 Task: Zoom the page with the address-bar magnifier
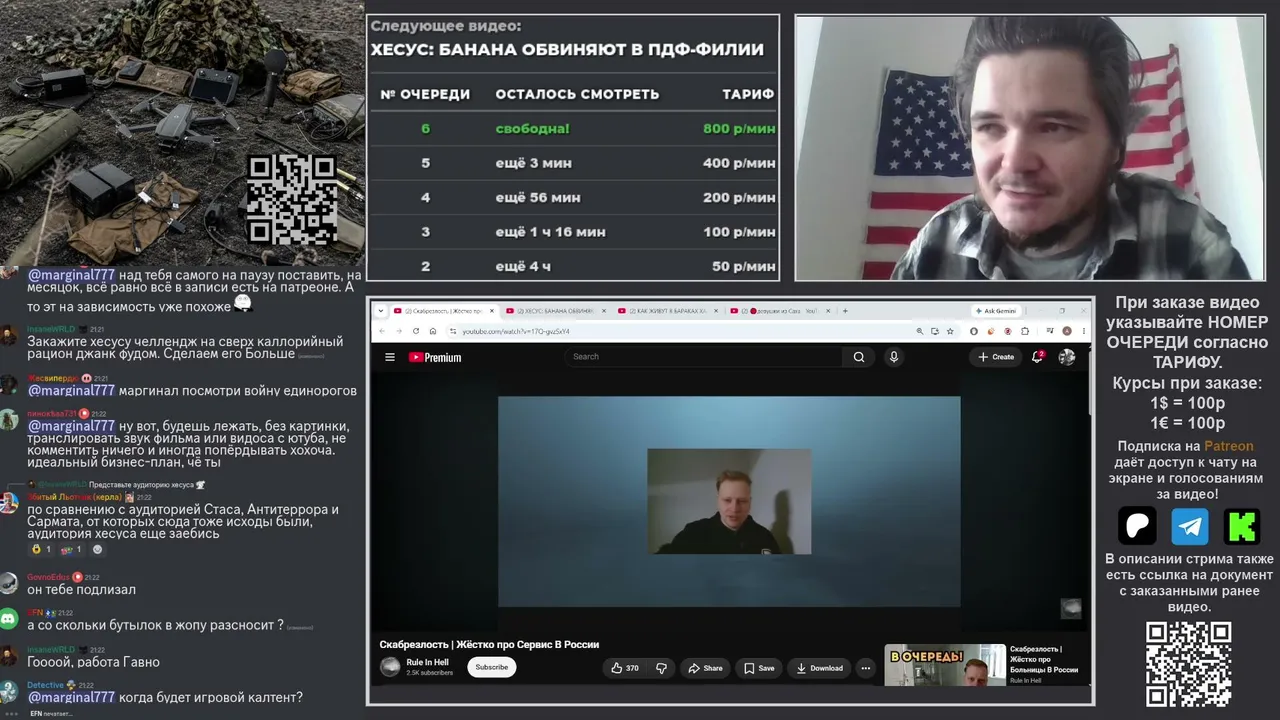[x=920, y=331]
